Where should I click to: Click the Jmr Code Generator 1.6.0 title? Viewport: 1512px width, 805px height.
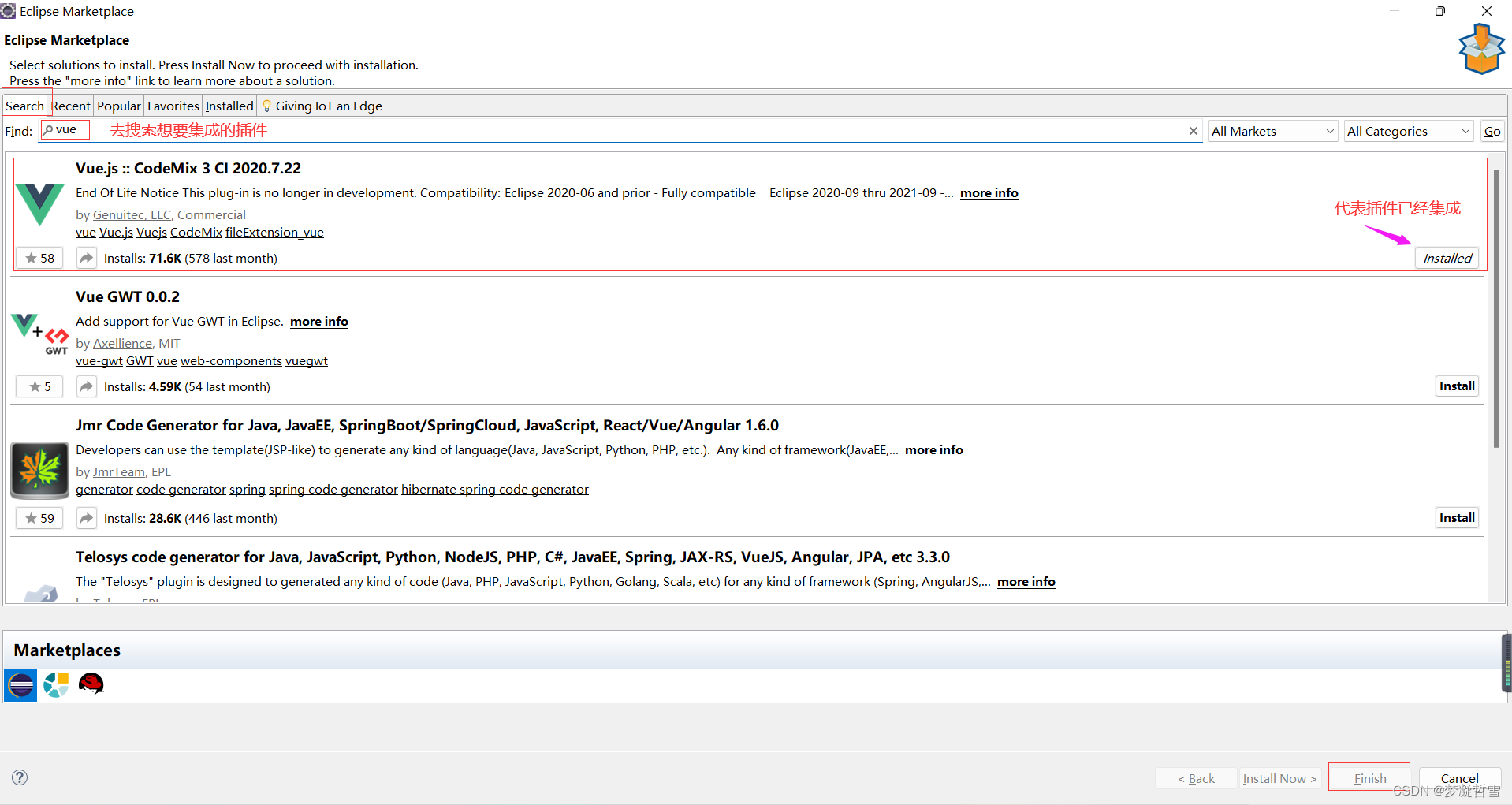427,425
